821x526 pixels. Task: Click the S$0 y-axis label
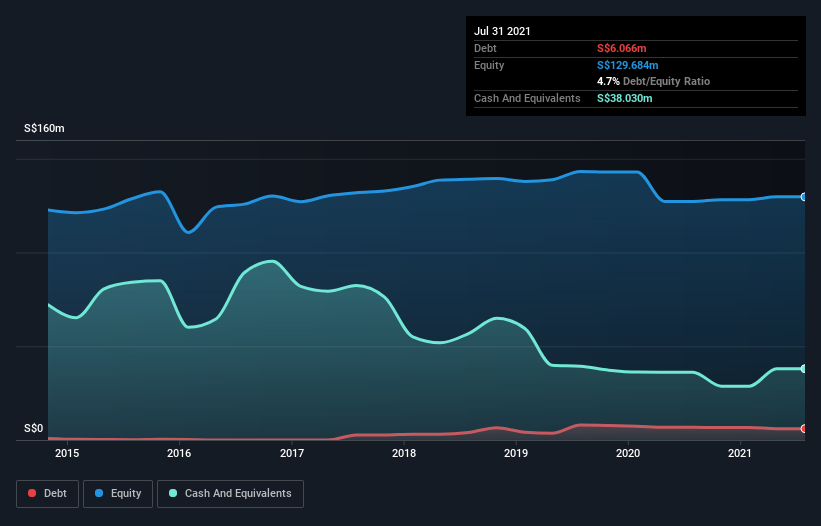point(34,428)
